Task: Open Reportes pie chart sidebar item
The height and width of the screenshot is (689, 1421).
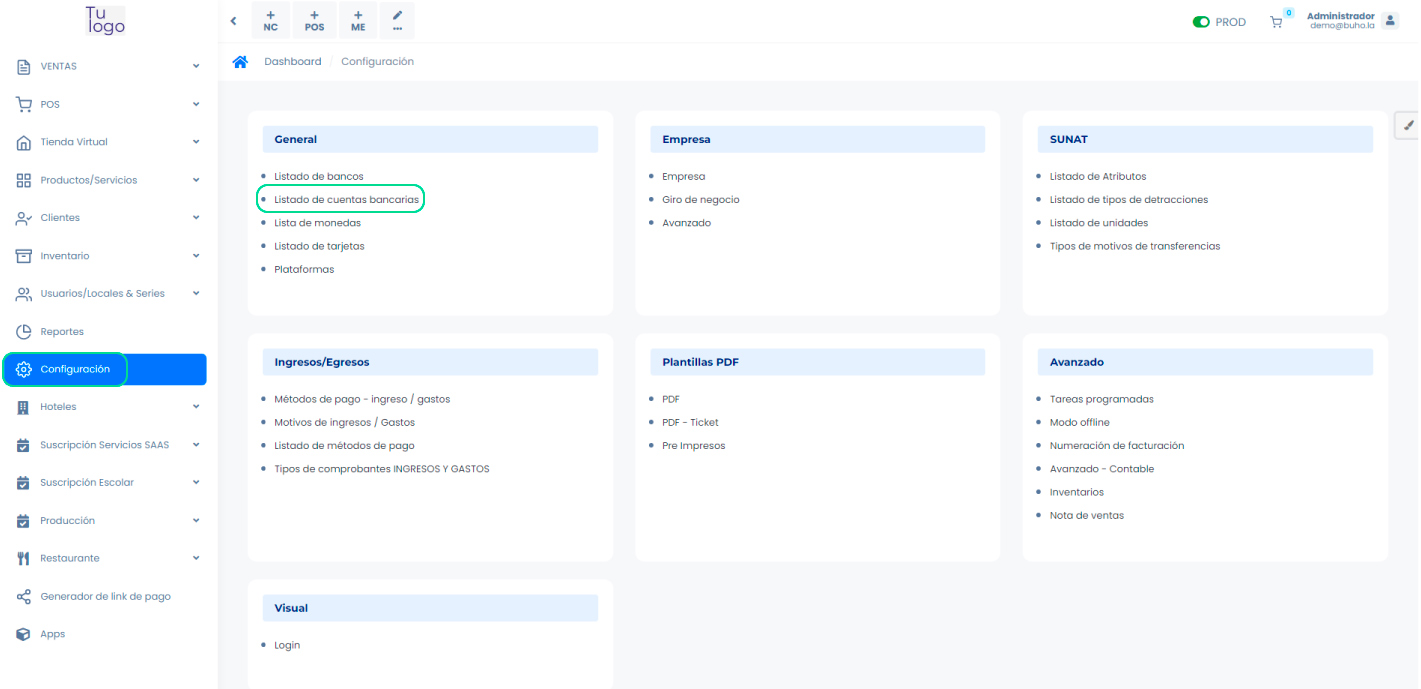Action: coord(62,332)
